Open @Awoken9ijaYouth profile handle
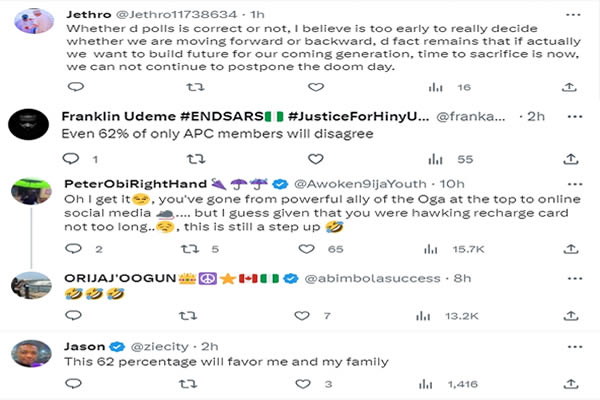Viewport: 600px width, 400px height. coord(360,184)
